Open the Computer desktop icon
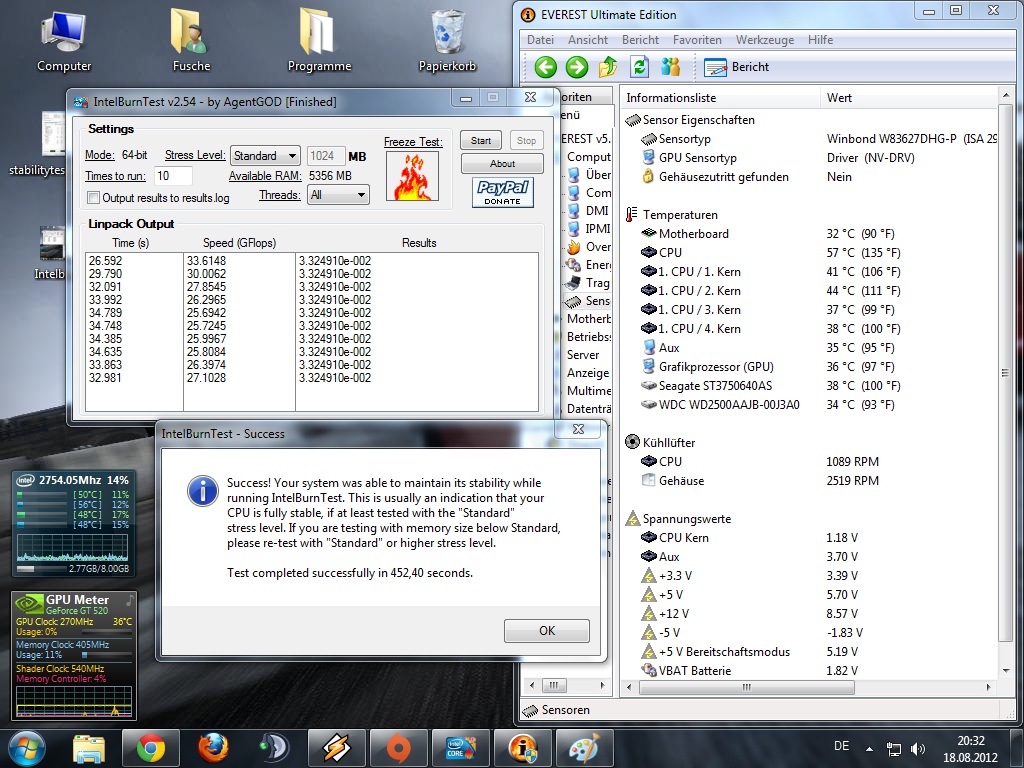 tap(63, 41)
